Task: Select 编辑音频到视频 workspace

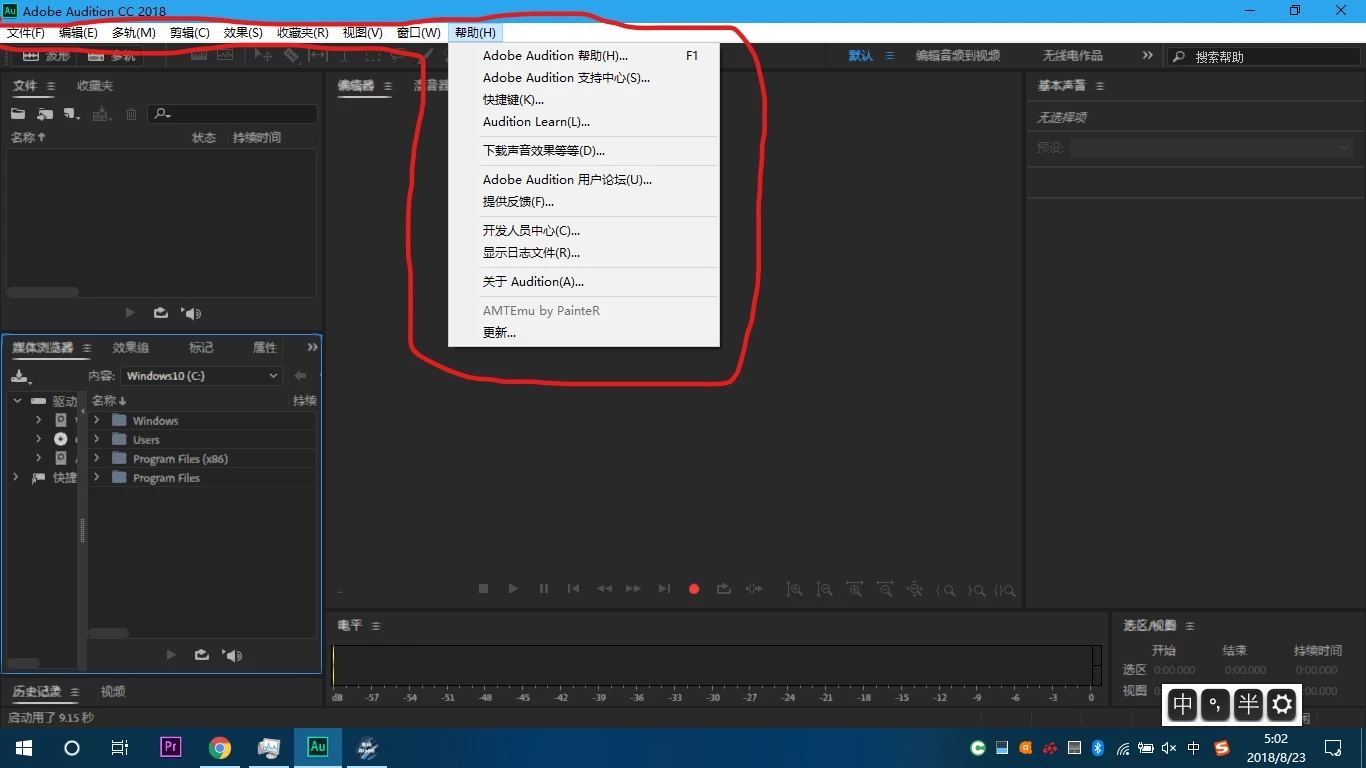Action: pyautogui.click(x=958, y=56)
